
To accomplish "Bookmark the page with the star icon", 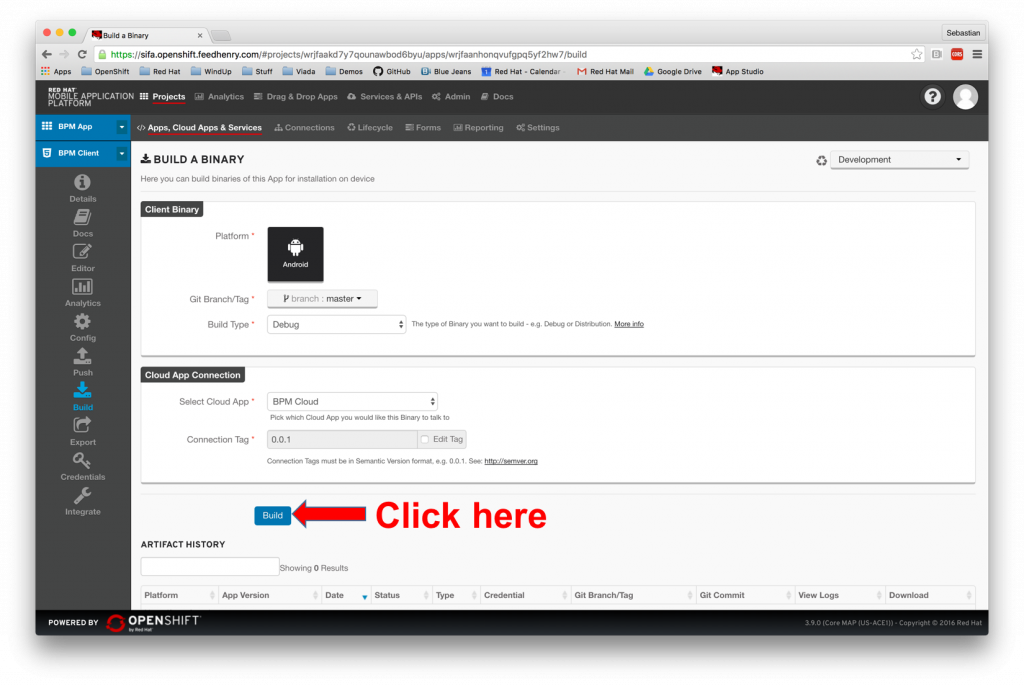I will click(x=917, y=54).
